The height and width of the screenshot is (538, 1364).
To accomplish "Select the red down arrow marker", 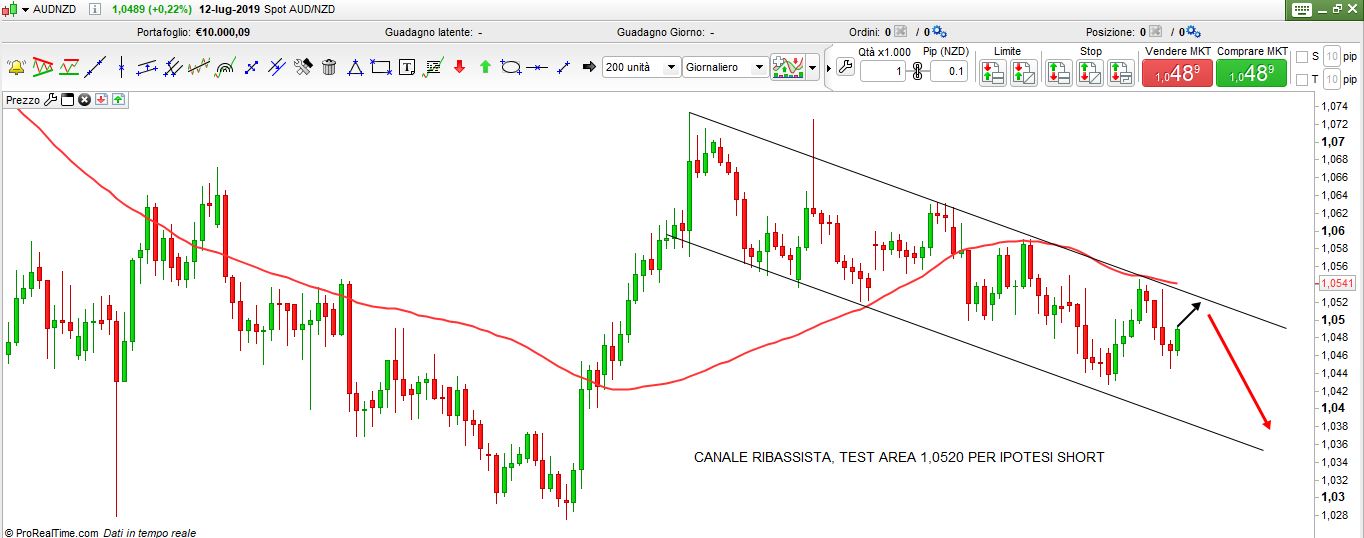I will point(459,67).
